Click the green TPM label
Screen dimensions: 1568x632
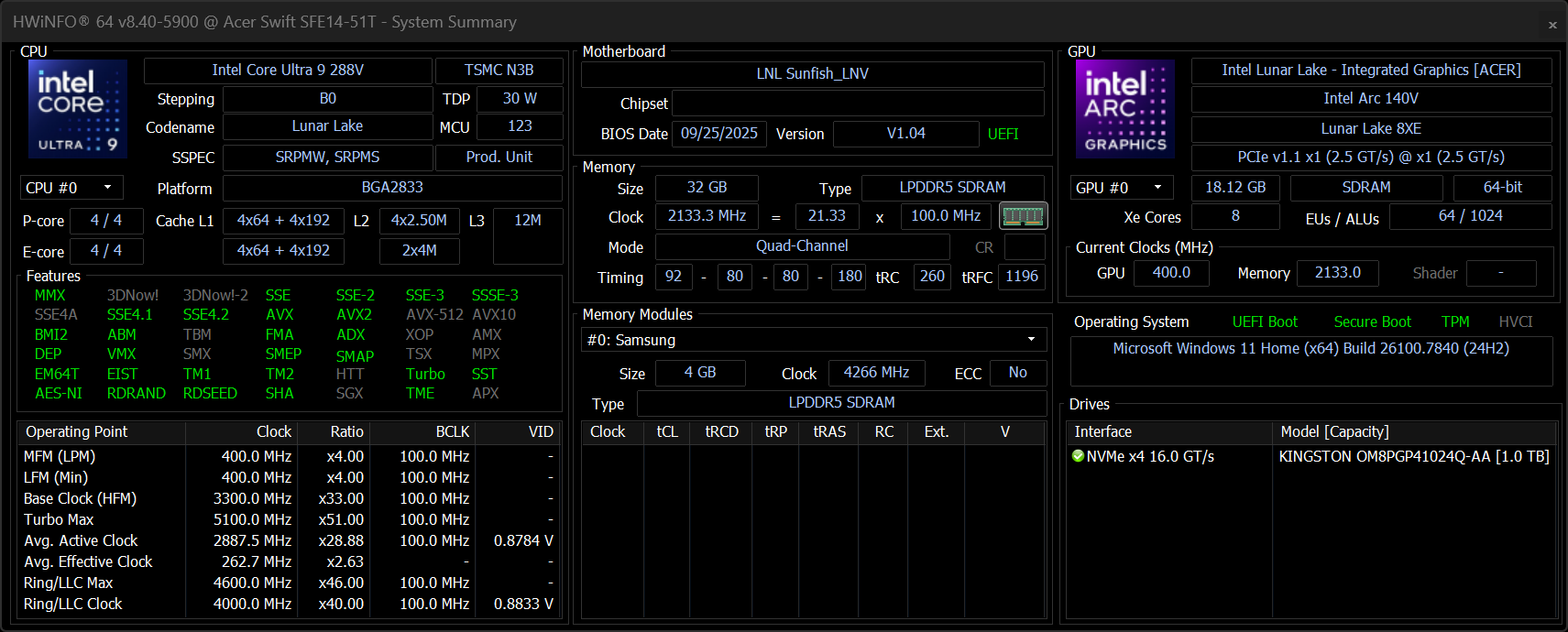tap(1455, 322)
